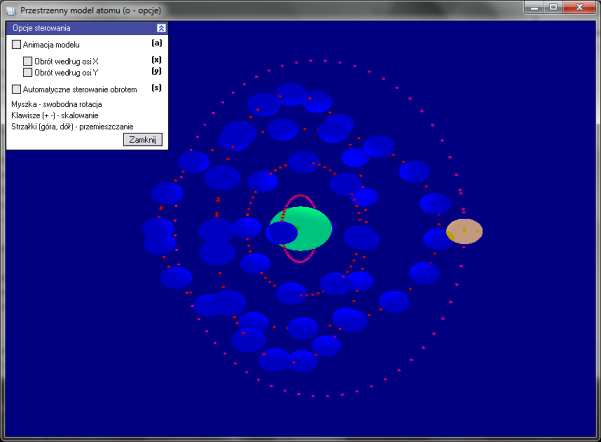Click the orange-tan electron sphere on the outer orbit
Viewport: 601px width, 442px height.
point(464,231)
